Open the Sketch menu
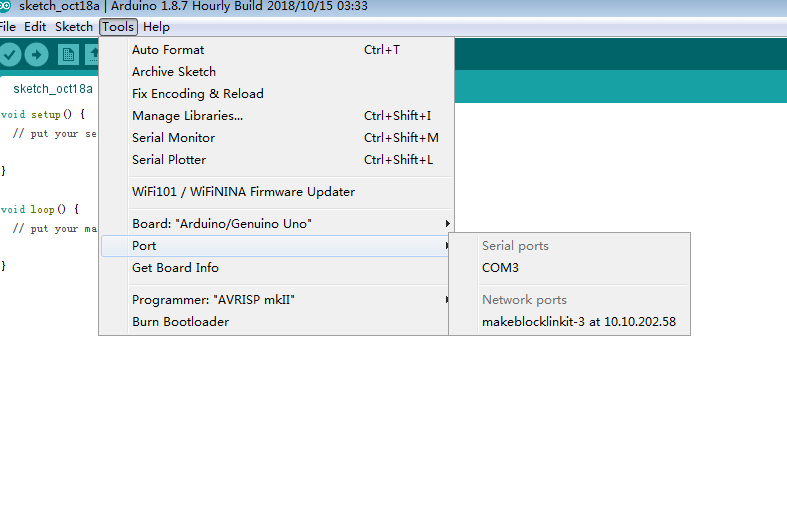Screen dimensions: 787x505 (x=74, y=27)
